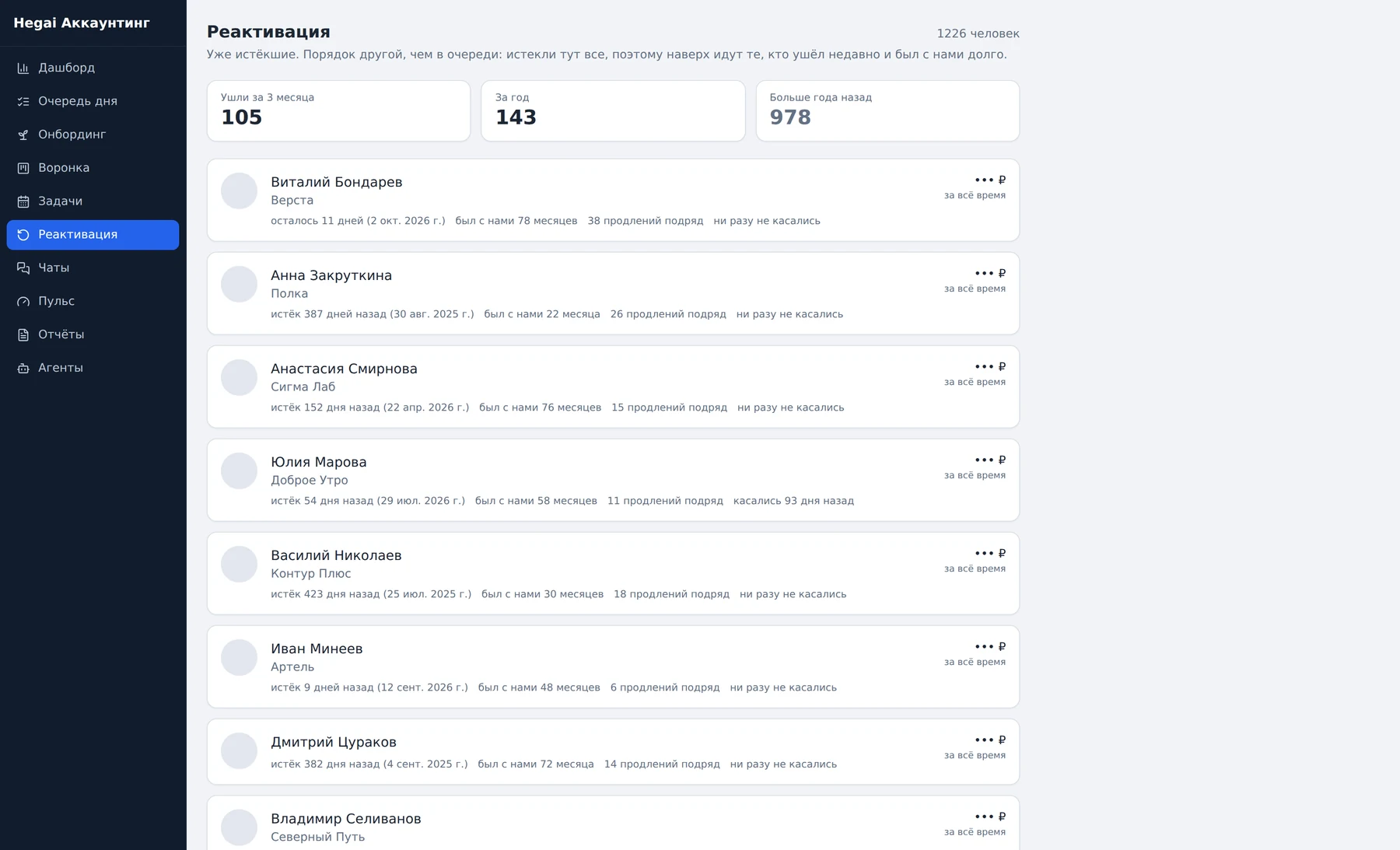Open the Воронка menu item
Image resolution: width=1400 pixels, height=850 pixels.
93,168
